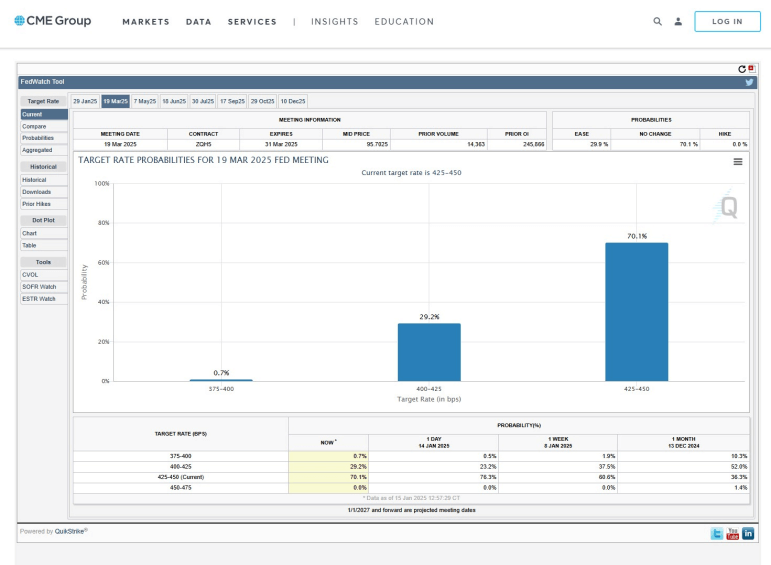The image size is (771, 565).
Task: Select the 10 Dec25 meeting tab
Action: pos(293,101)
